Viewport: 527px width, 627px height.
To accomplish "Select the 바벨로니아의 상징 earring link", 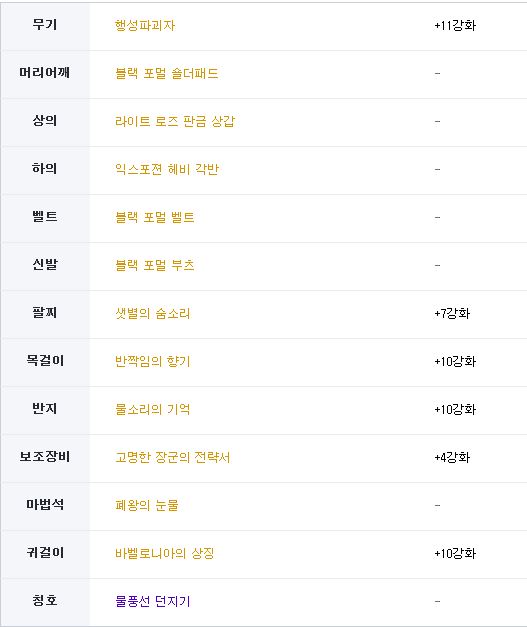I will pyautogui.click(x=165, y=553).
